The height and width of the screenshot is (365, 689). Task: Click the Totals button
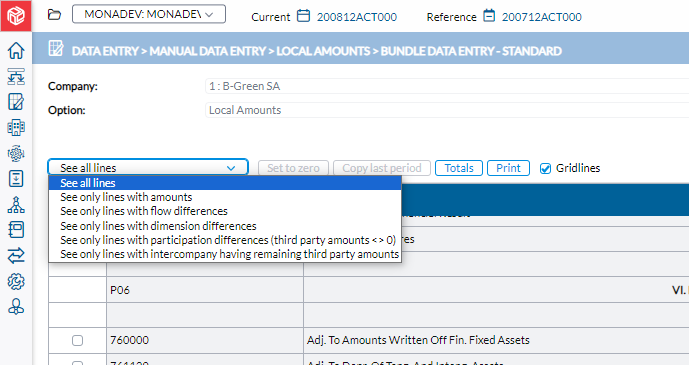pos(459,168)
